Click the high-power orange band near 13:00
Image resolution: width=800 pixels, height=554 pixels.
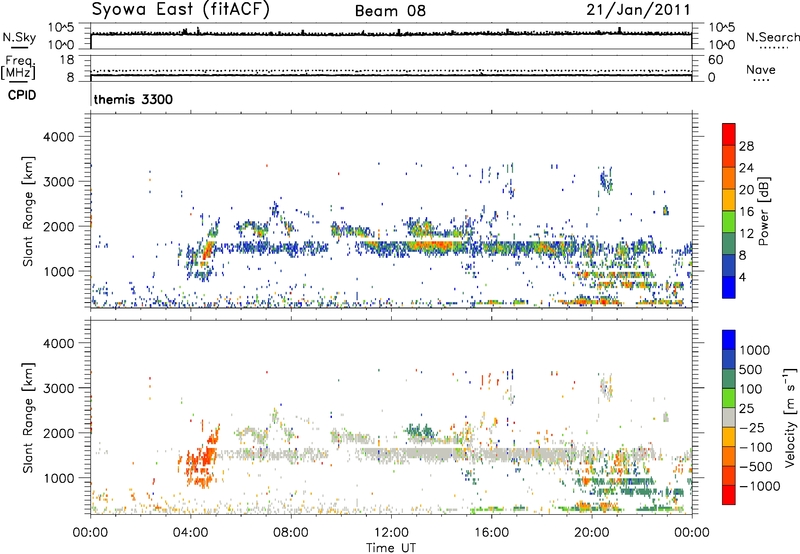(x=431, y=246)
